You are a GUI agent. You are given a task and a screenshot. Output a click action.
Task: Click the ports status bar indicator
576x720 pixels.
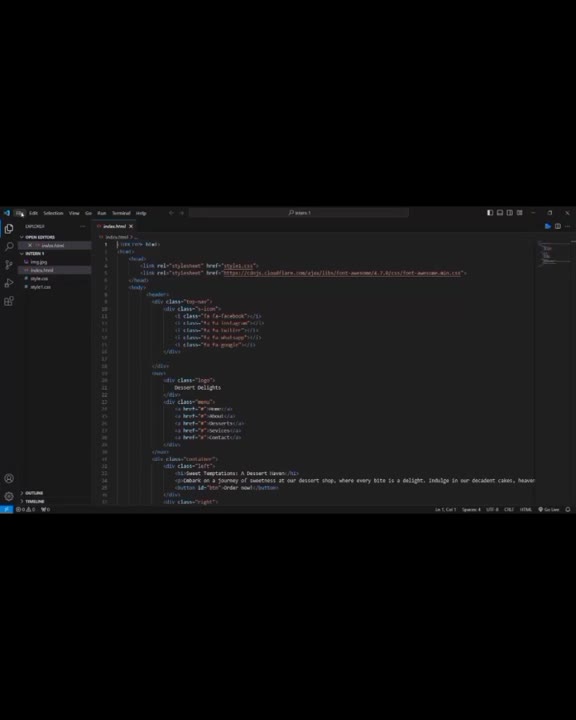pos(45,509)
